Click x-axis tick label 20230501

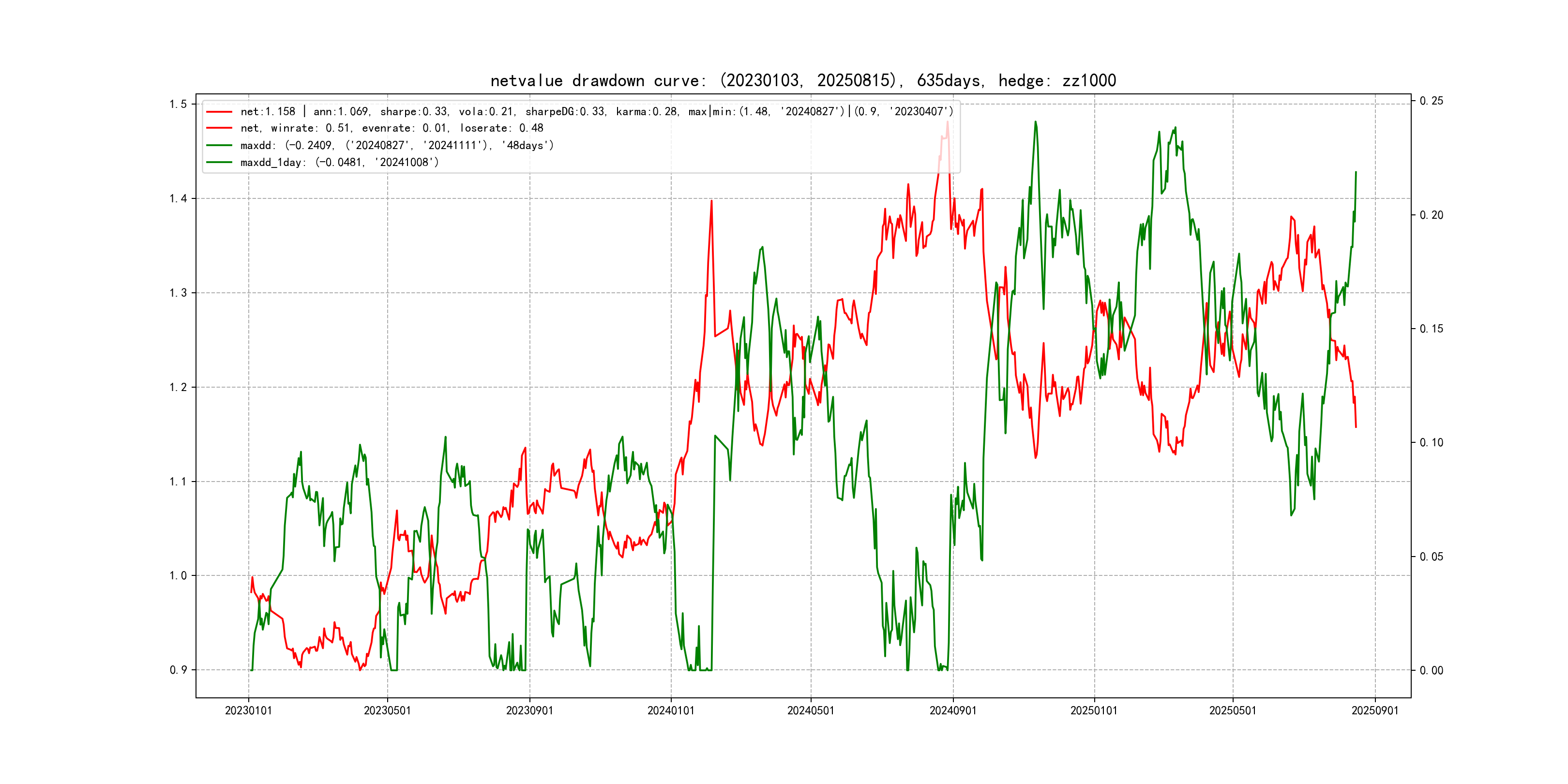tap(387, 710)
